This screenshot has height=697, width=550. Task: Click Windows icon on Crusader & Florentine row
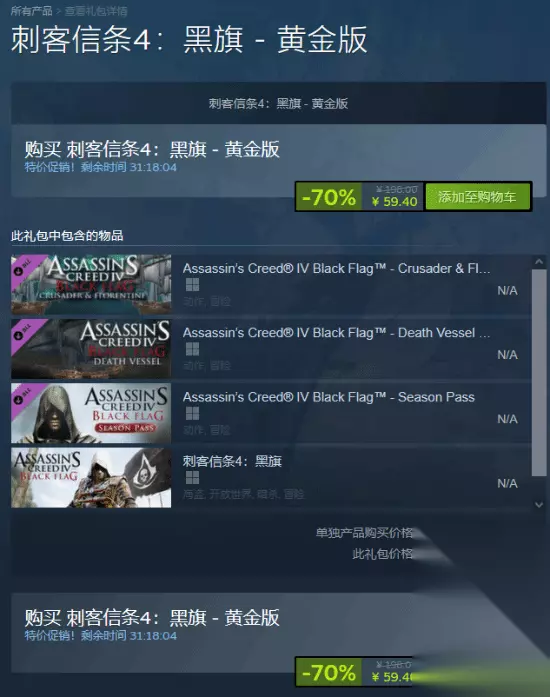(192, 284)
